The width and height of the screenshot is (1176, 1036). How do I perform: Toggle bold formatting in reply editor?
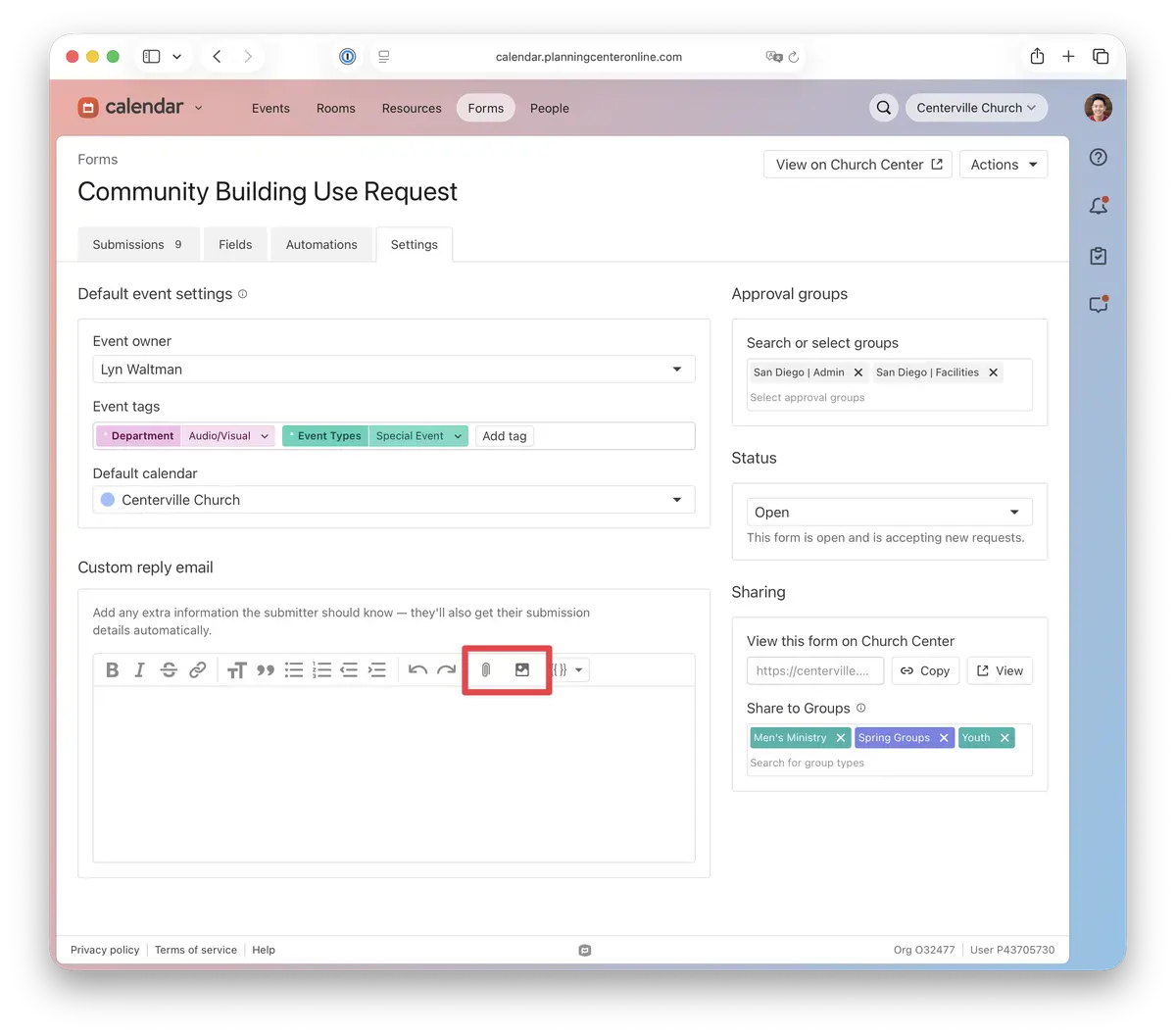point(112,670)
